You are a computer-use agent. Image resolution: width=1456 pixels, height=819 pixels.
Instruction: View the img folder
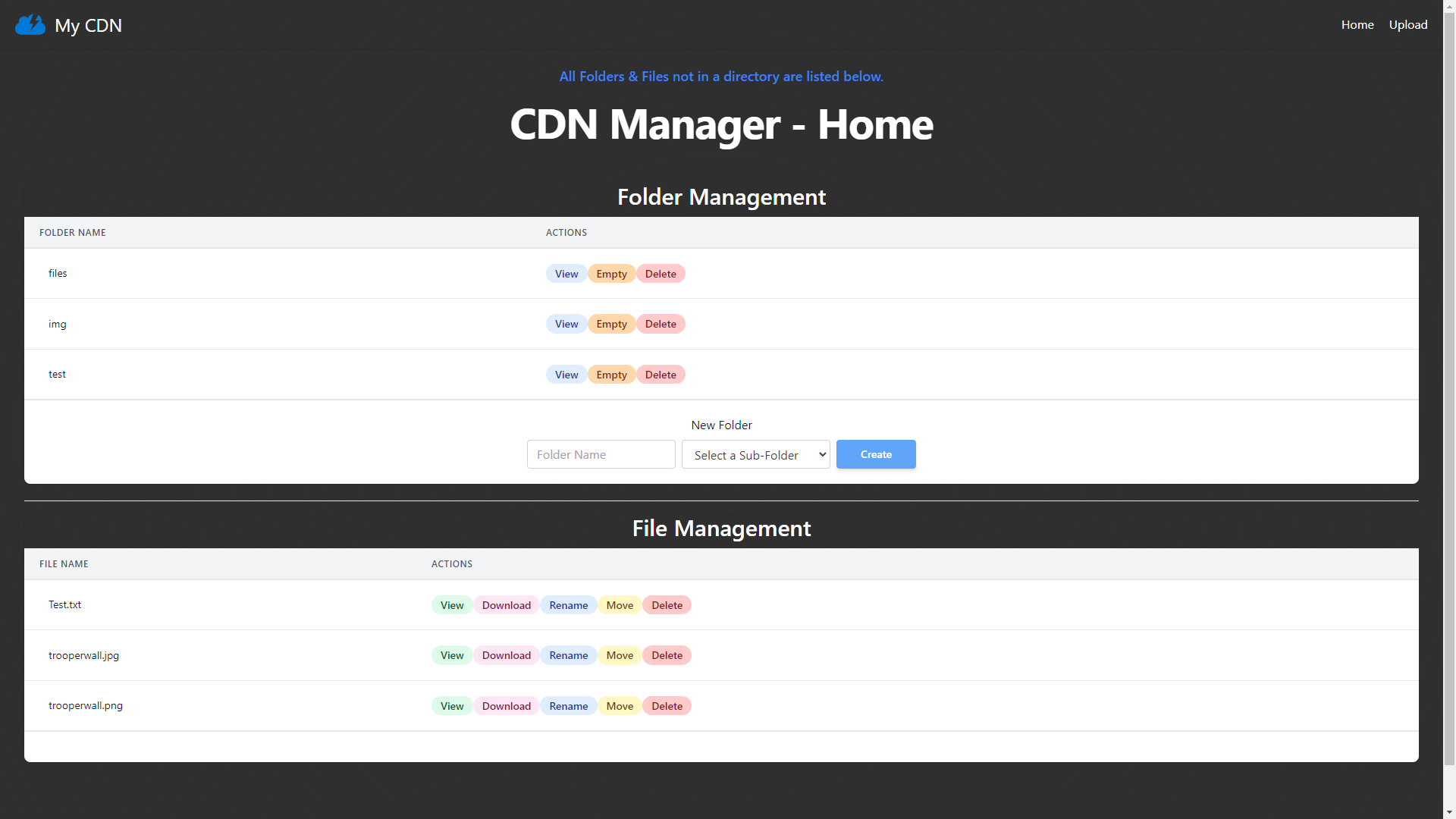(566, 324)
